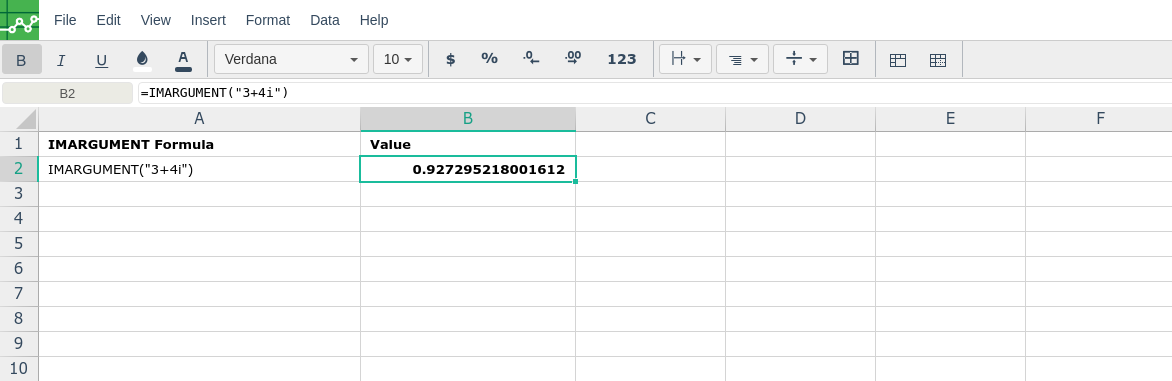Image resolution: width=1172 pixels, height=381 pixels.
Task: Click the spreadsheet app logo icon
Action: click(x=19, y=19)
